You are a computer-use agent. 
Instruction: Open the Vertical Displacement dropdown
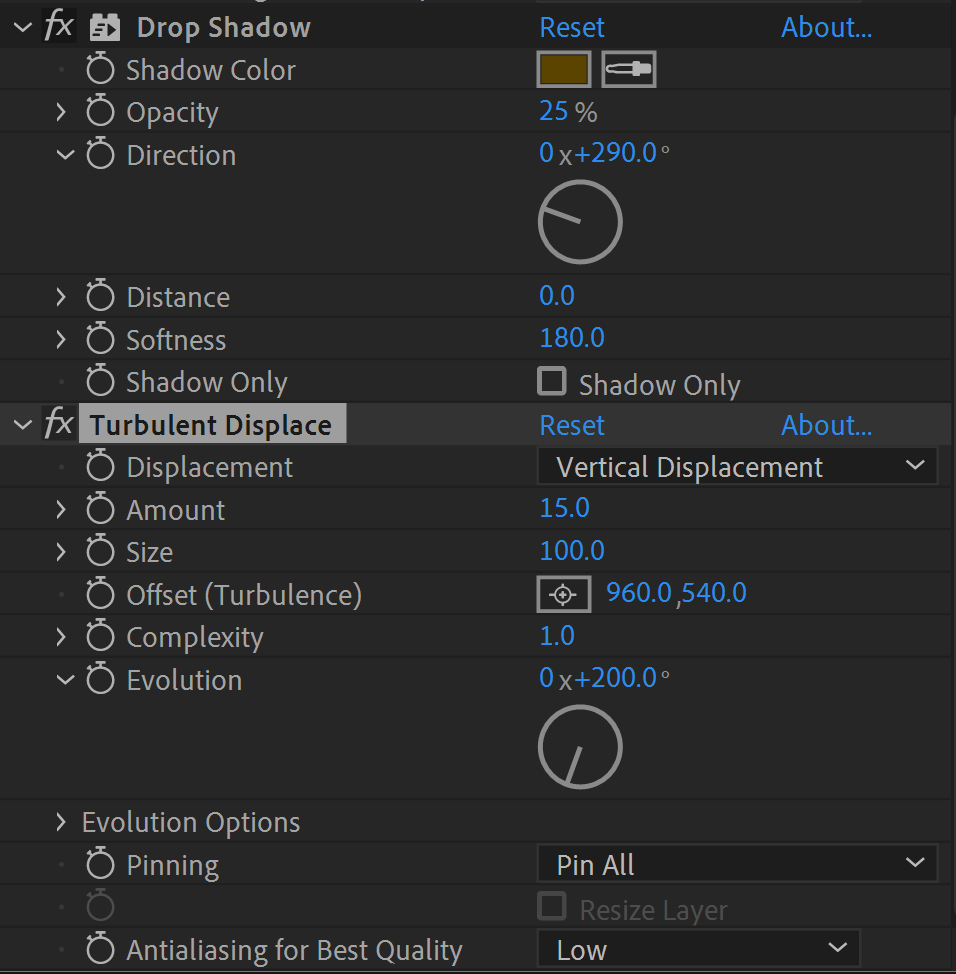click(x=737, y=467)
